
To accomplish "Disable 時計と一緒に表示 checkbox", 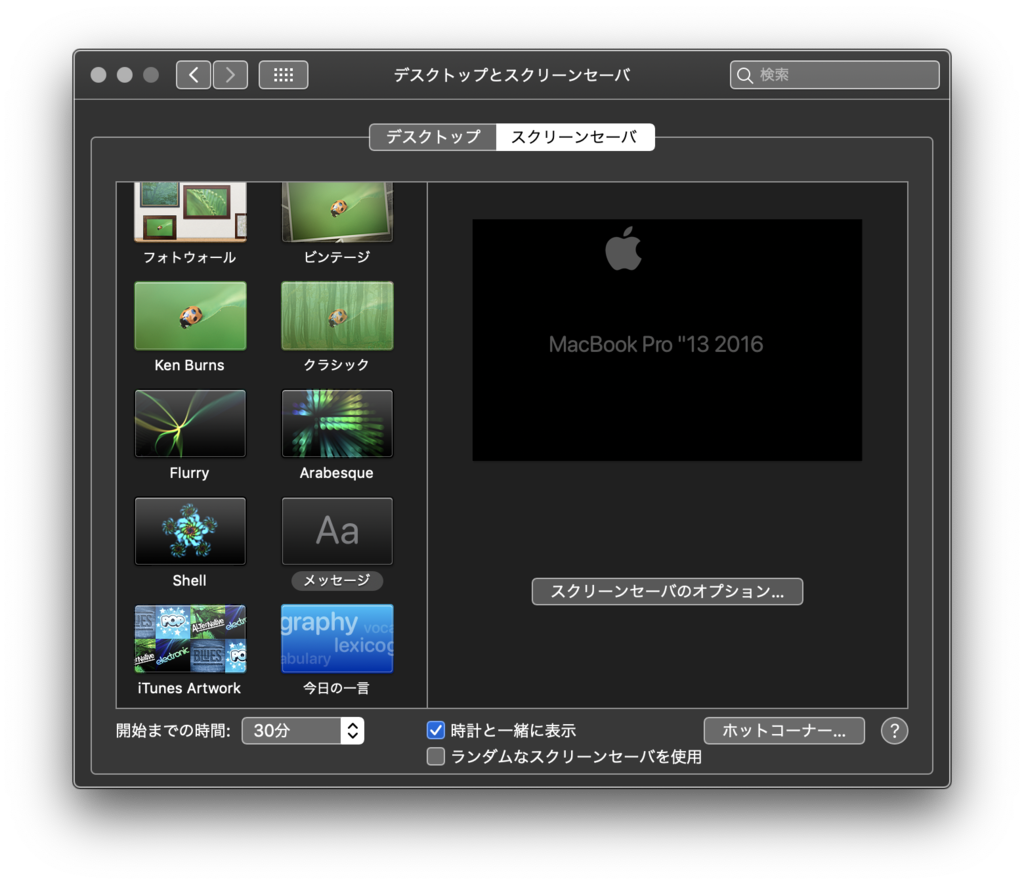I will (435, 730).
